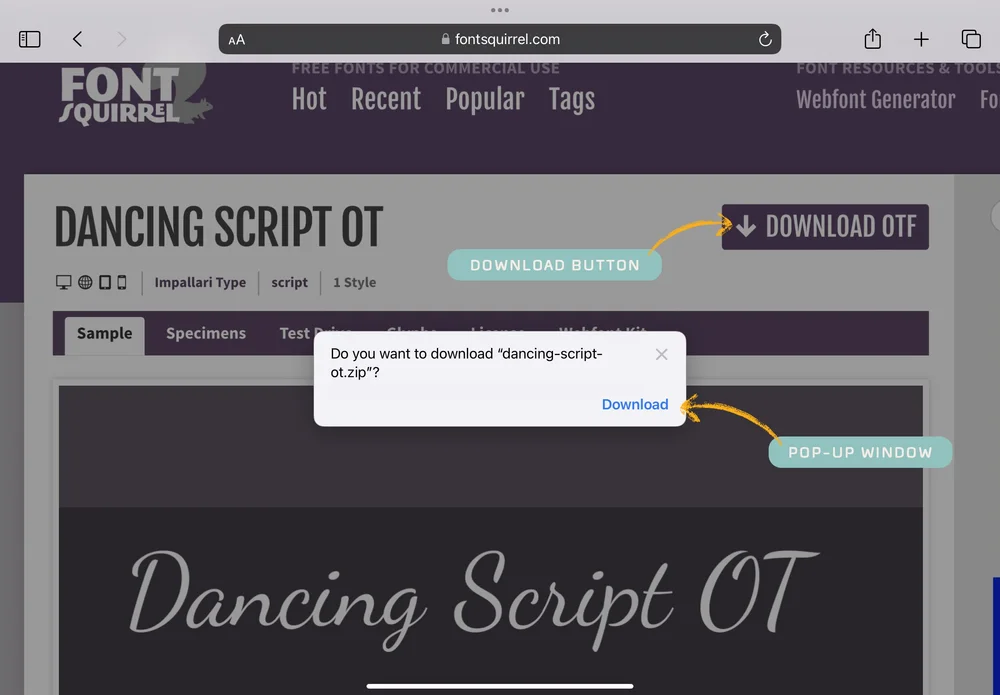
Task: Switch to the Specimens tab
Action: pos(206,333)
